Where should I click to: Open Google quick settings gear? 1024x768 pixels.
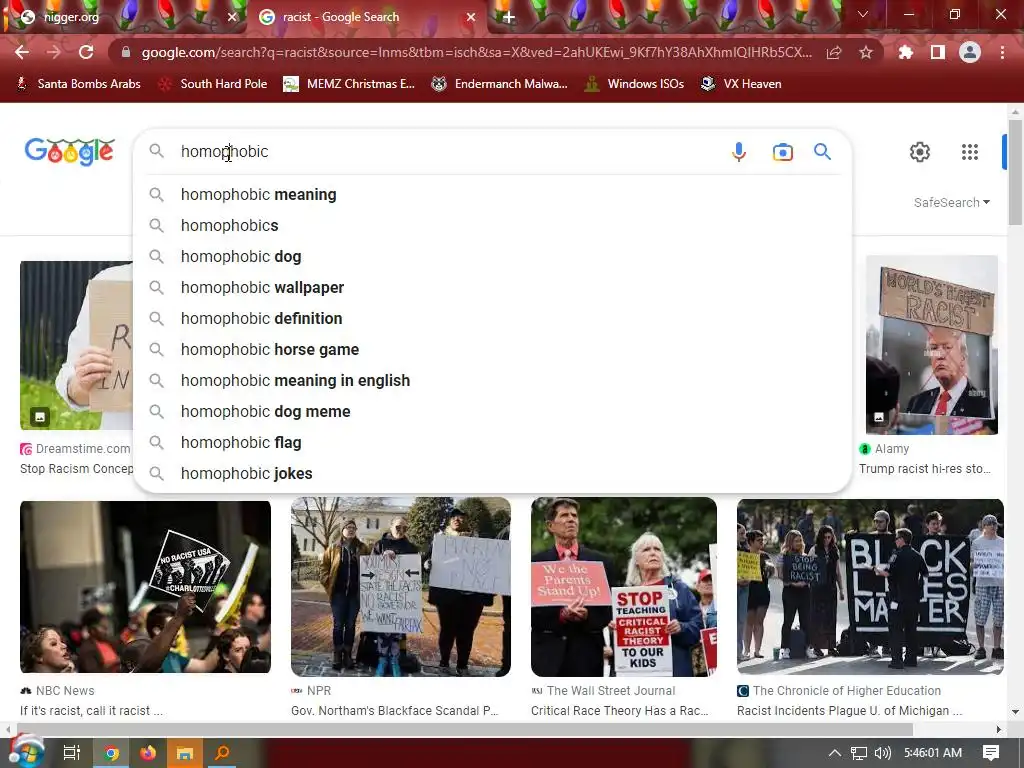click(920, 152)
